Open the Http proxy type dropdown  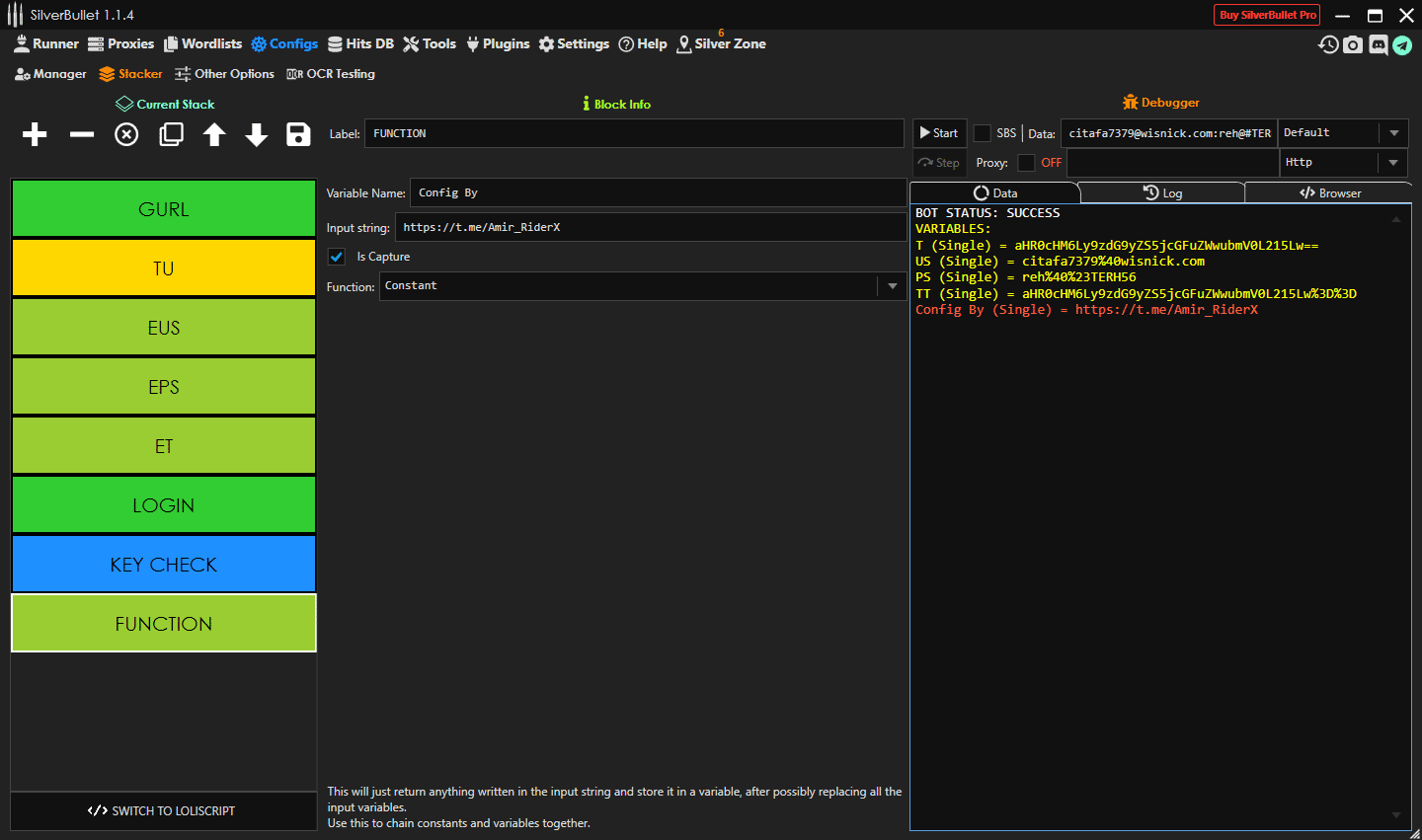click(x=1395, y=163)
